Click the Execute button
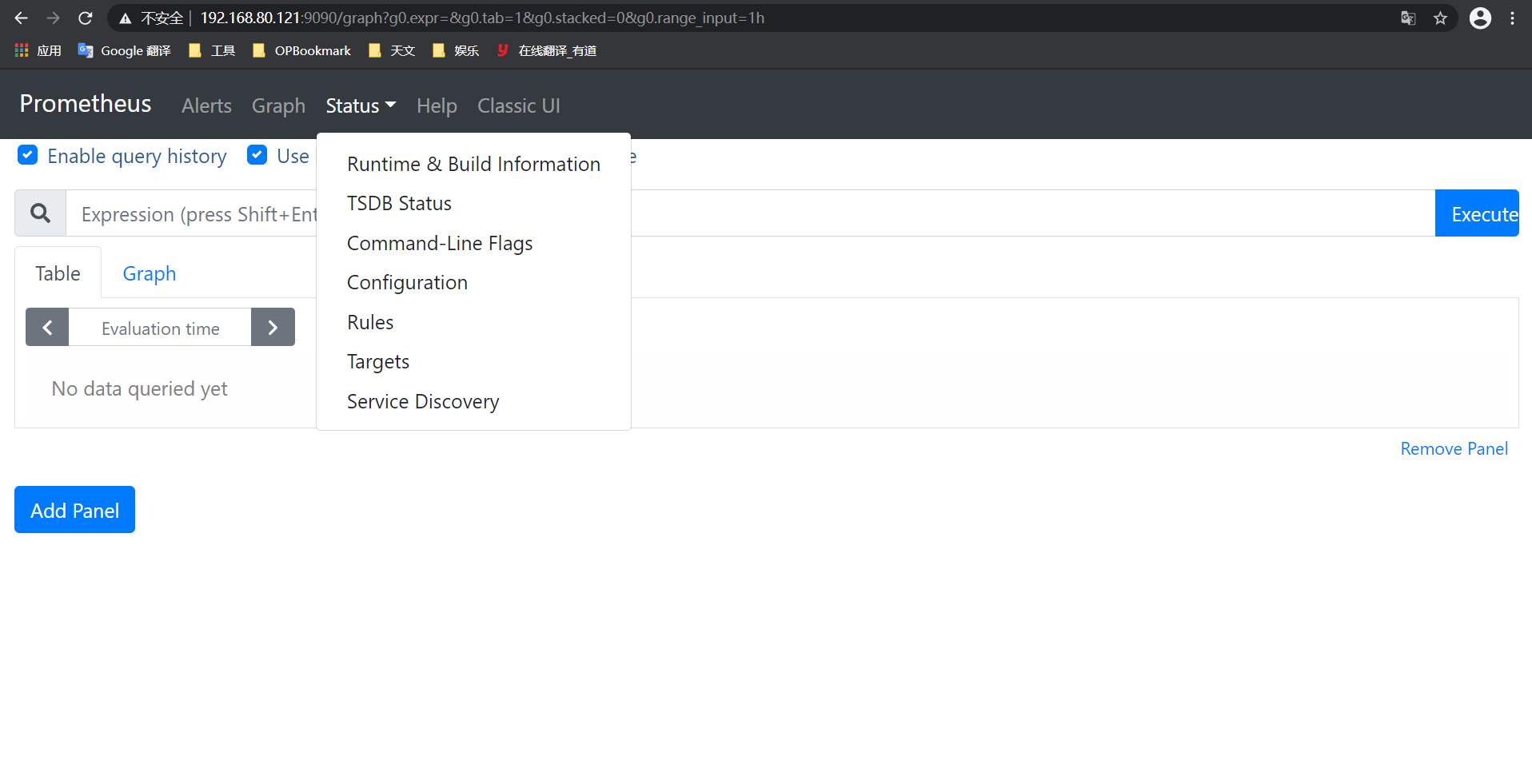 (1477, 213)
